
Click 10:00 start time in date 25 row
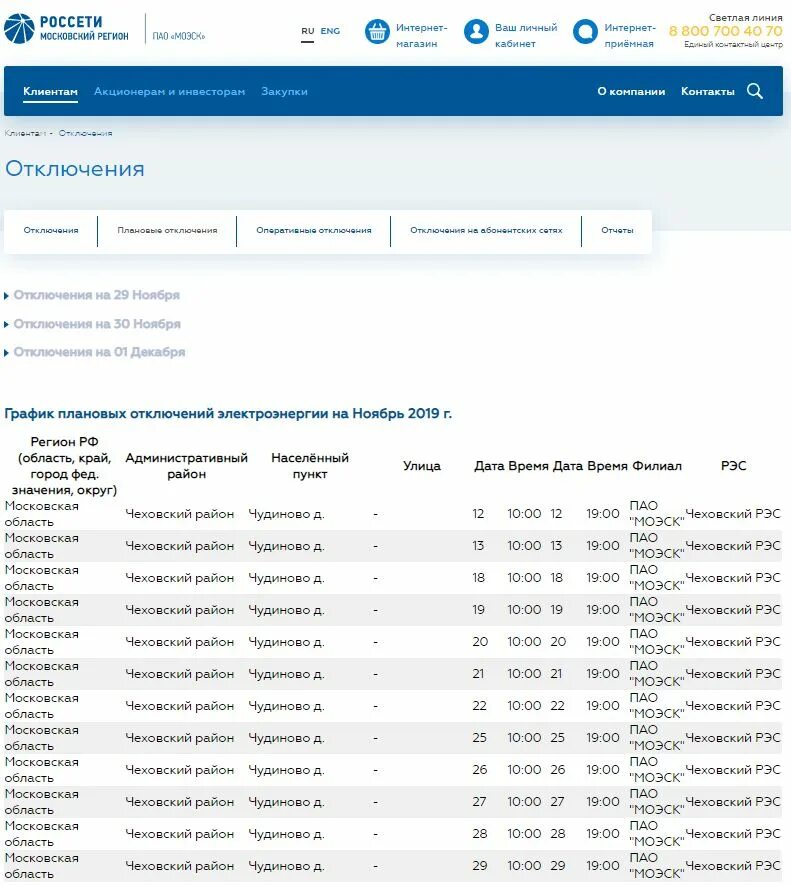tap(524, 738)
